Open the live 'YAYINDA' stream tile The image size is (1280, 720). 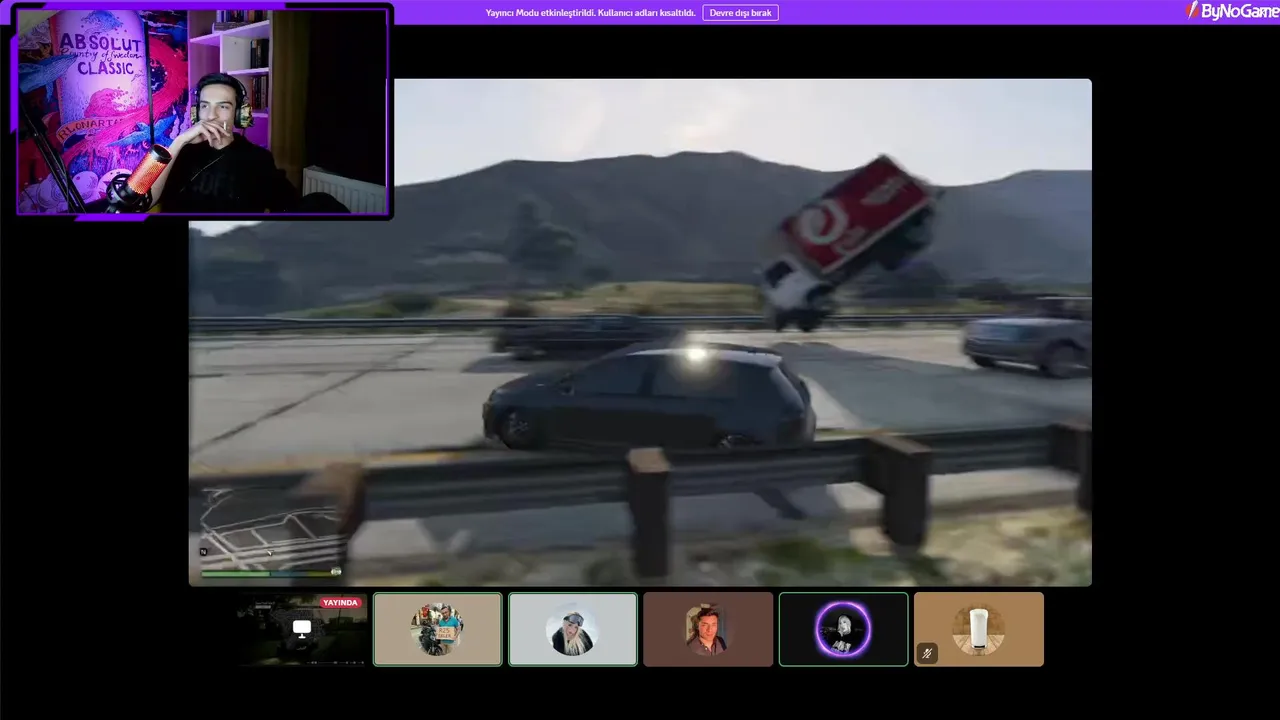pos(303,629)
